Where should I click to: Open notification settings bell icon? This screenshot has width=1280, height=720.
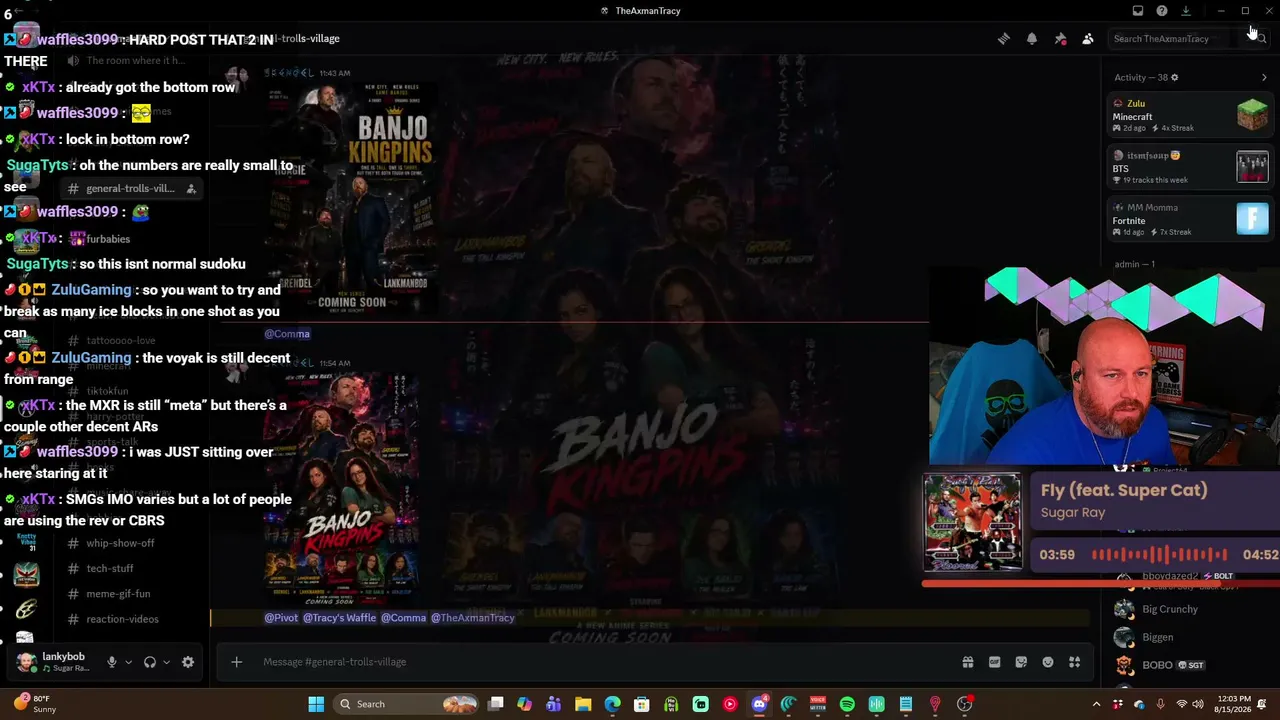click(1032, 39)
